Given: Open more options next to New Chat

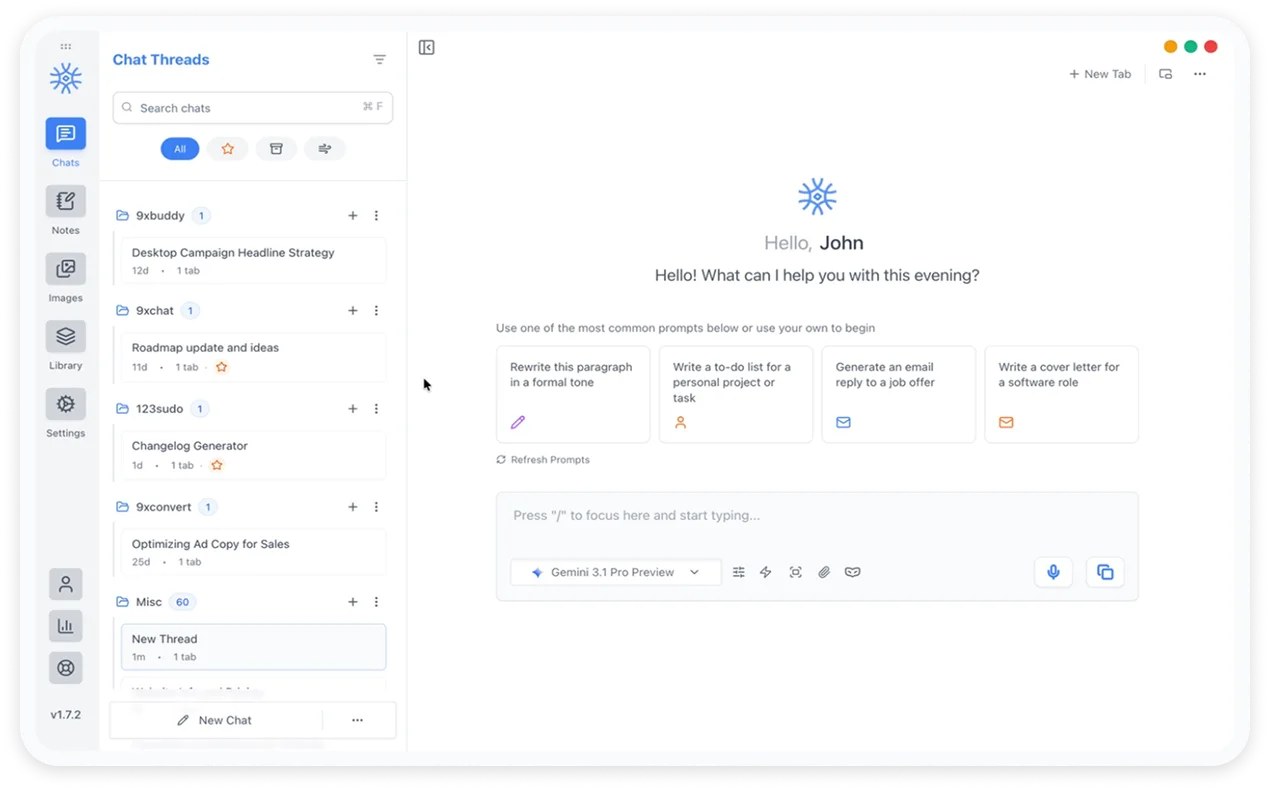Looking at the screenshot, I should click(357, 720).
